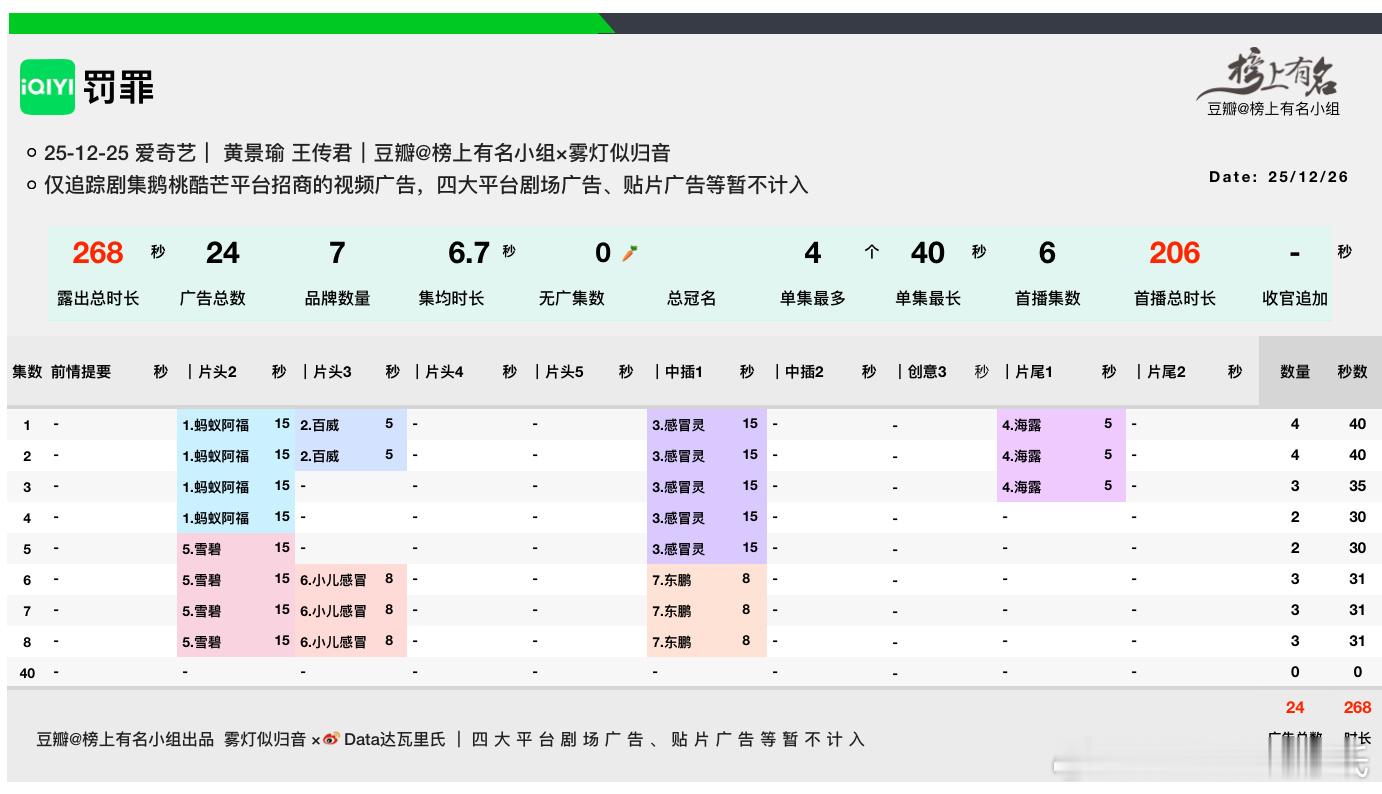Click the note line starting with 仅追踪剧集
1382x794 pixels.
[426, 185]
